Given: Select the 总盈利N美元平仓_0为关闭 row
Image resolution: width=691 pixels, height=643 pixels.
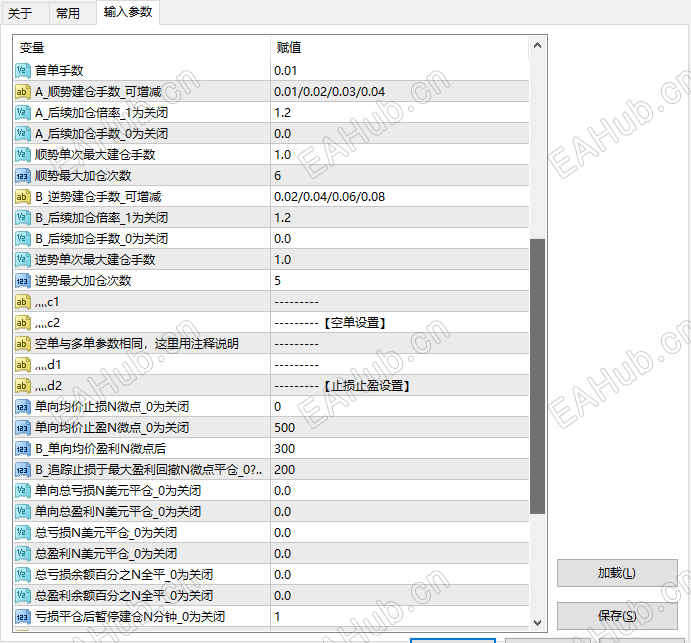Looking at the screenshot, I should (271, 554).
